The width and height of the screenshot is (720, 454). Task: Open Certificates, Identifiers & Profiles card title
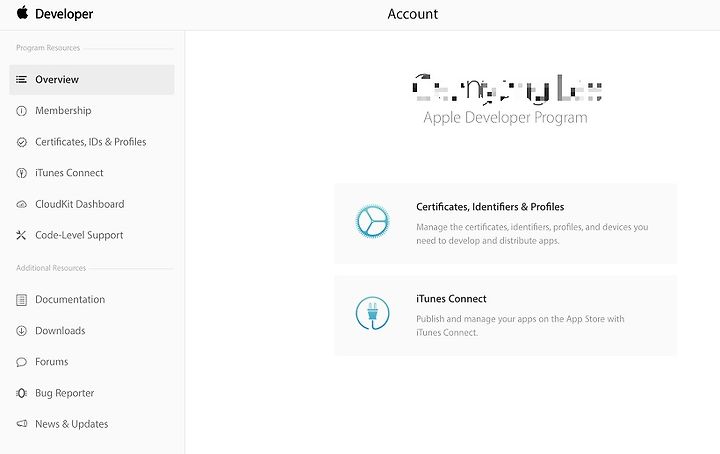click(x=490, y=207)
